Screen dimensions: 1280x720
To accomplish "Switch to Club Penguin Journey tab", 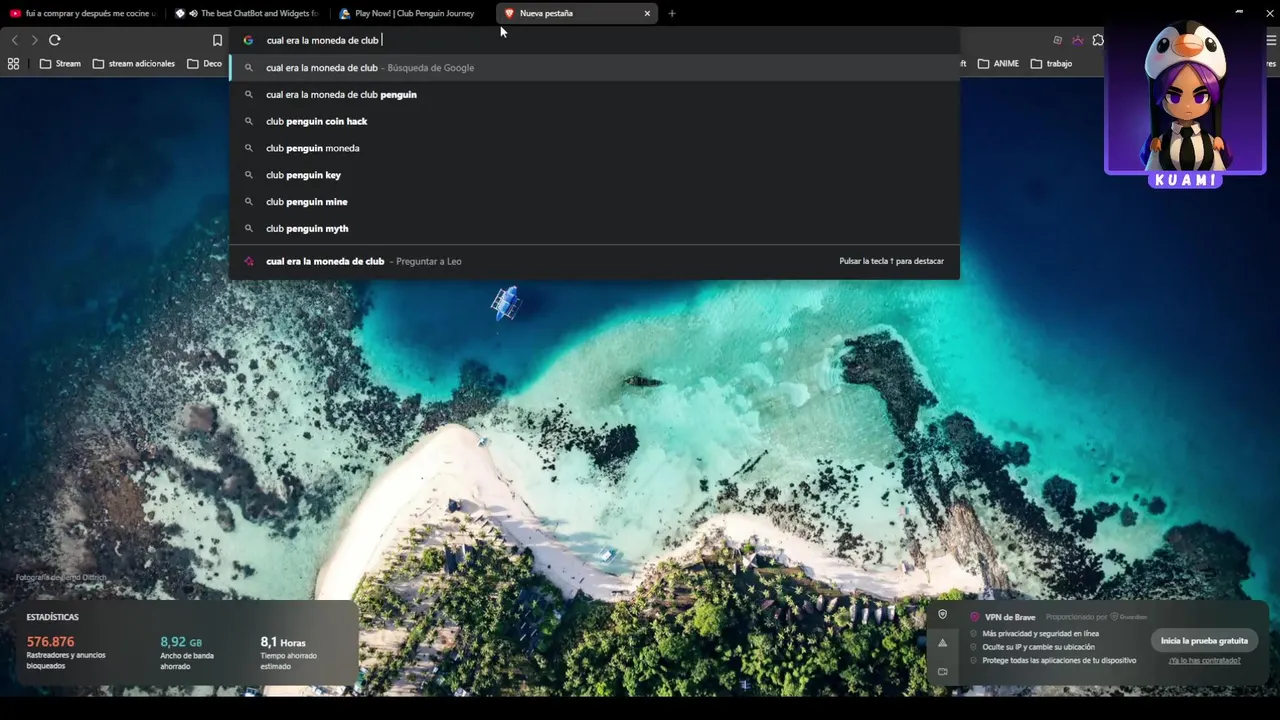I will pos(410,14).
